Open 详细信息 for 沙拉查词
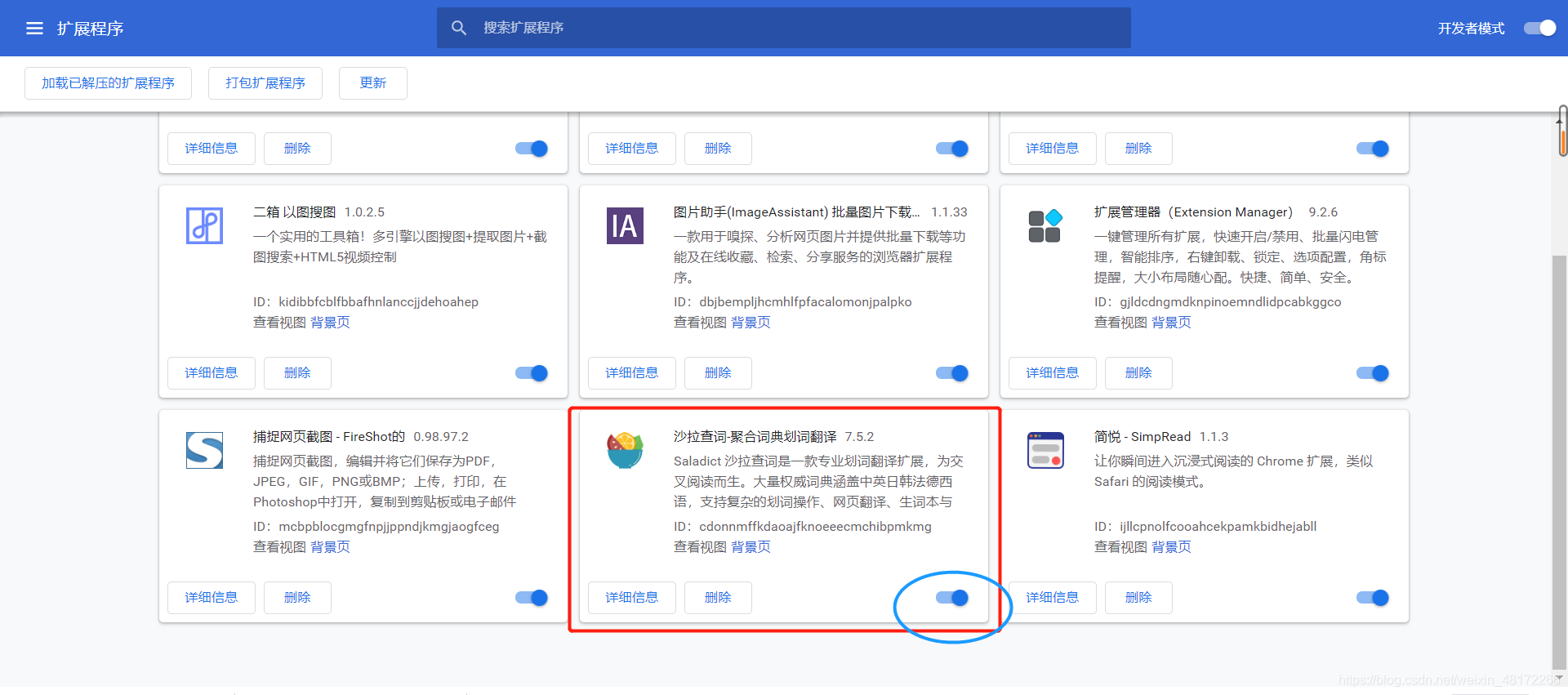The height and width of the screenshot is (695, 1568). [x=632, y=598]
